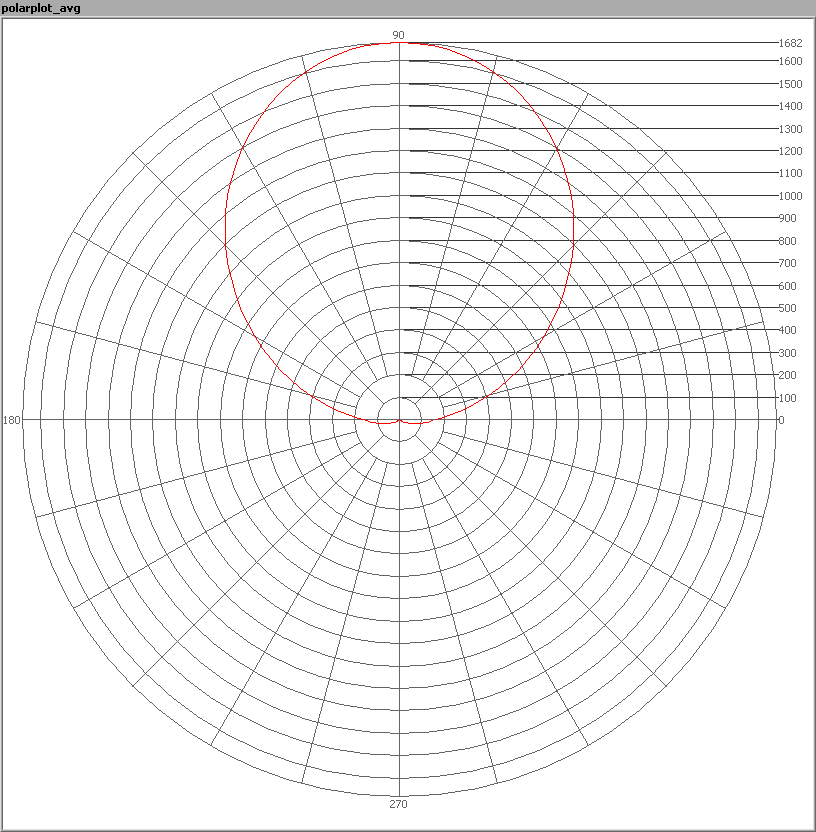Viewport: 816px width, 832px height.
Task: Click the 300 radial scale label
Action: pos(787,353)
